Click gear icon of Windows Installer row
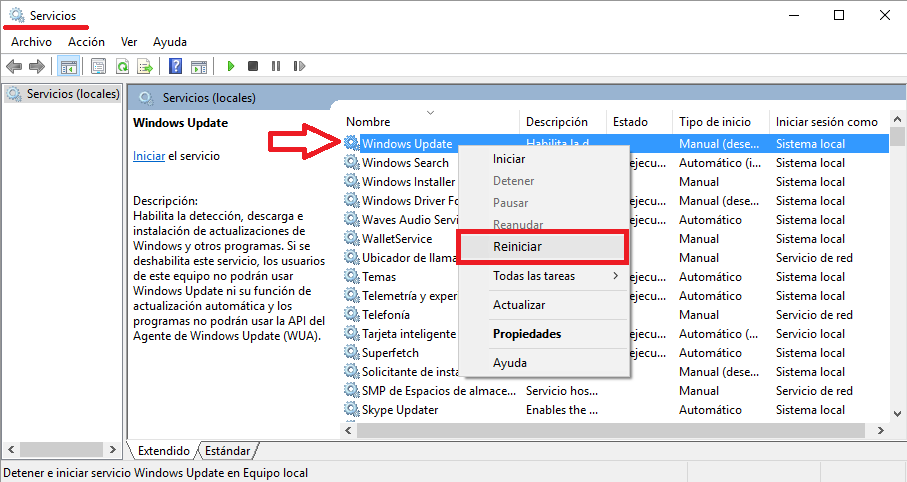The image size is (907, 482). coord(352,181)
